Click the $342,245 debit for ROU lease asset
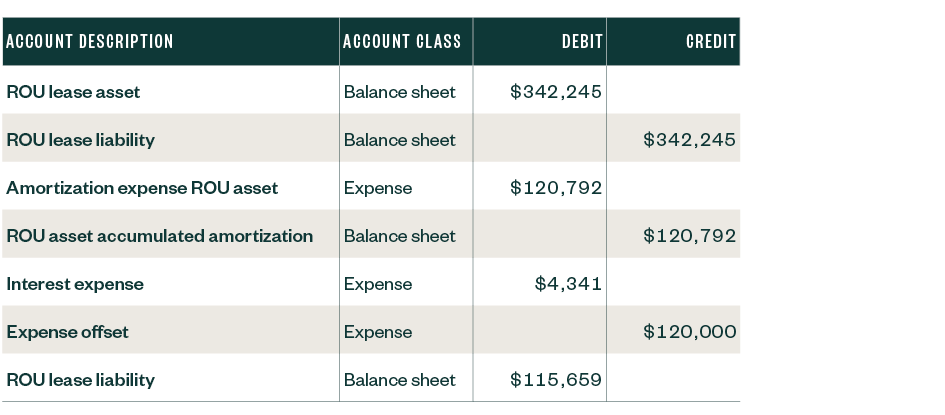This screenshot has width=945, height=415. pos(556,92)
